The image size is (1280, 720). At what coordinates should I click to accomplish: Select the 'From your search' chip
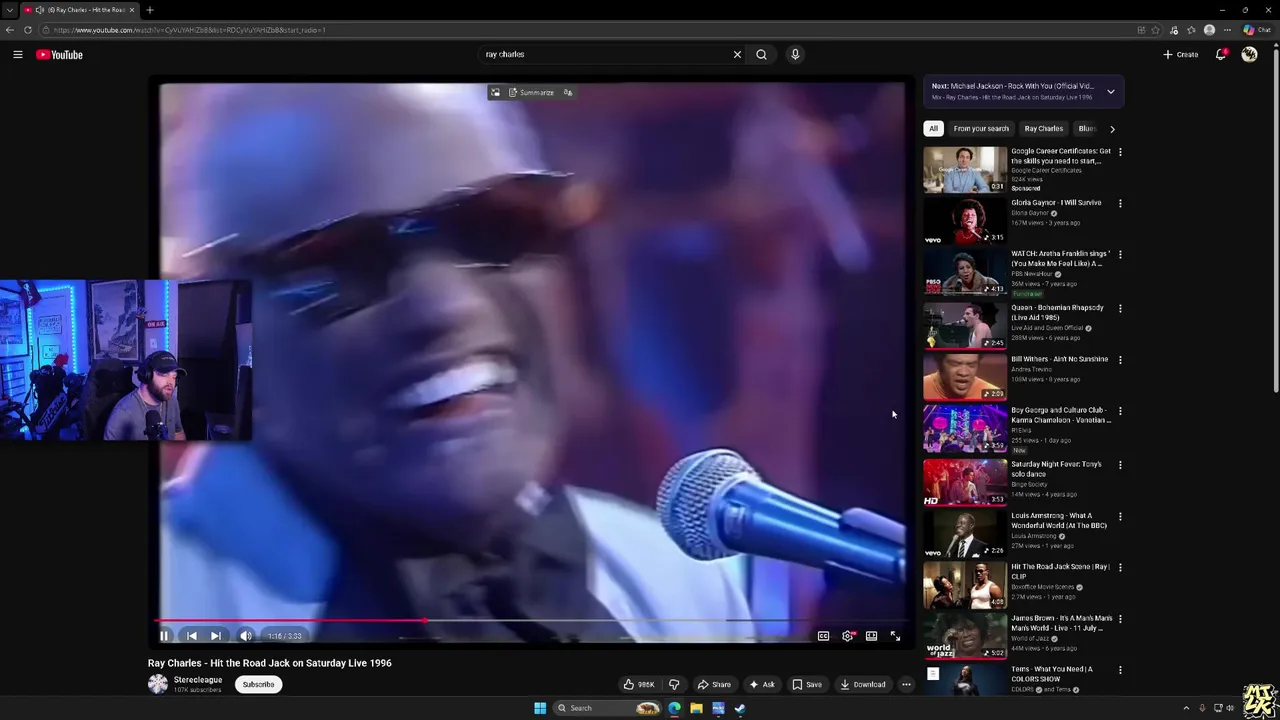tap(981, 129)
